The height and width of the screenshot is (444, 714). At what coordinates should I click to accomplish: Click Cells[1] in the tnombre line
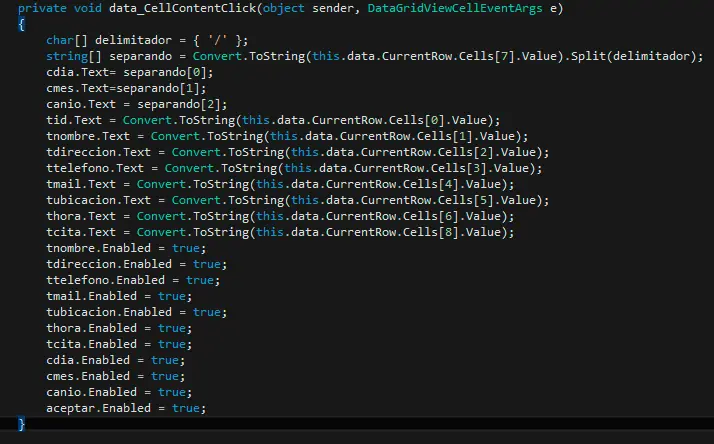(445, 136)
